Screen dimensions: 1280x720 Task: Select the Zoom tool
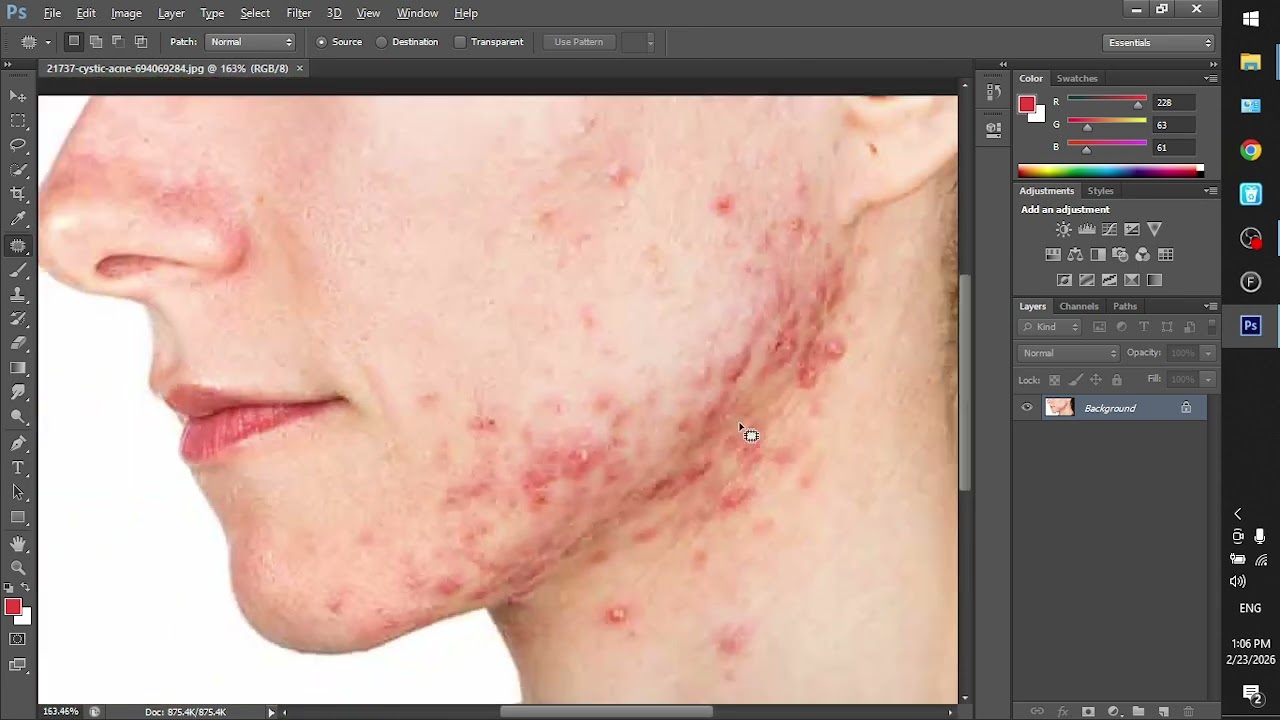tap(18, 568)
